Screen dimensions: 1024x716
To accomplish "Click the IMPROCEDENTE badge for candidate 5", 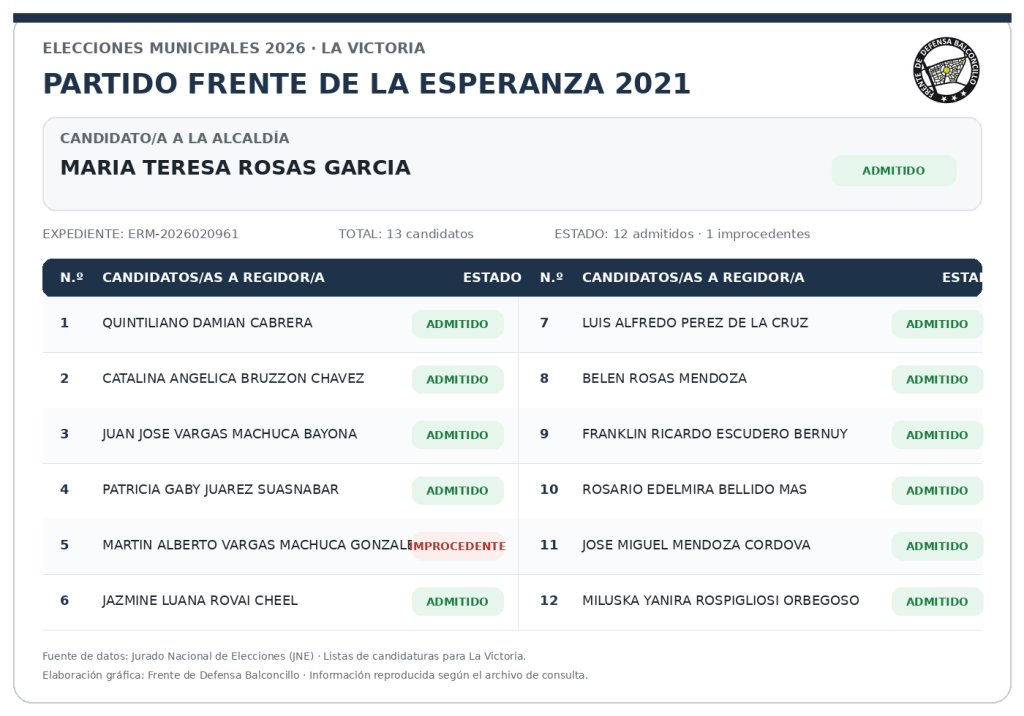I will (458, 546).
